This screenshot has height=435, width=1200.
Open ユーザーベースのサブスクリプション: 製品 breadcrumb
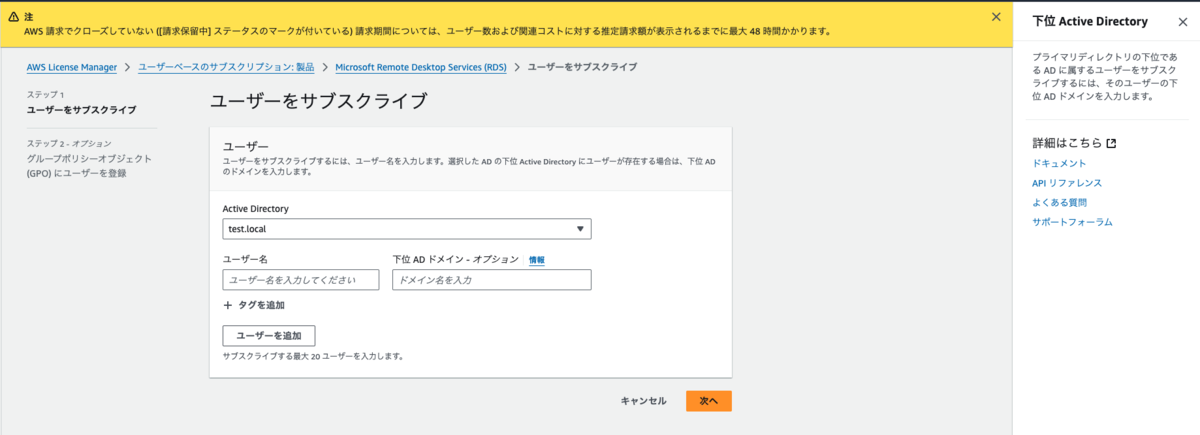[x=226, y=67]
